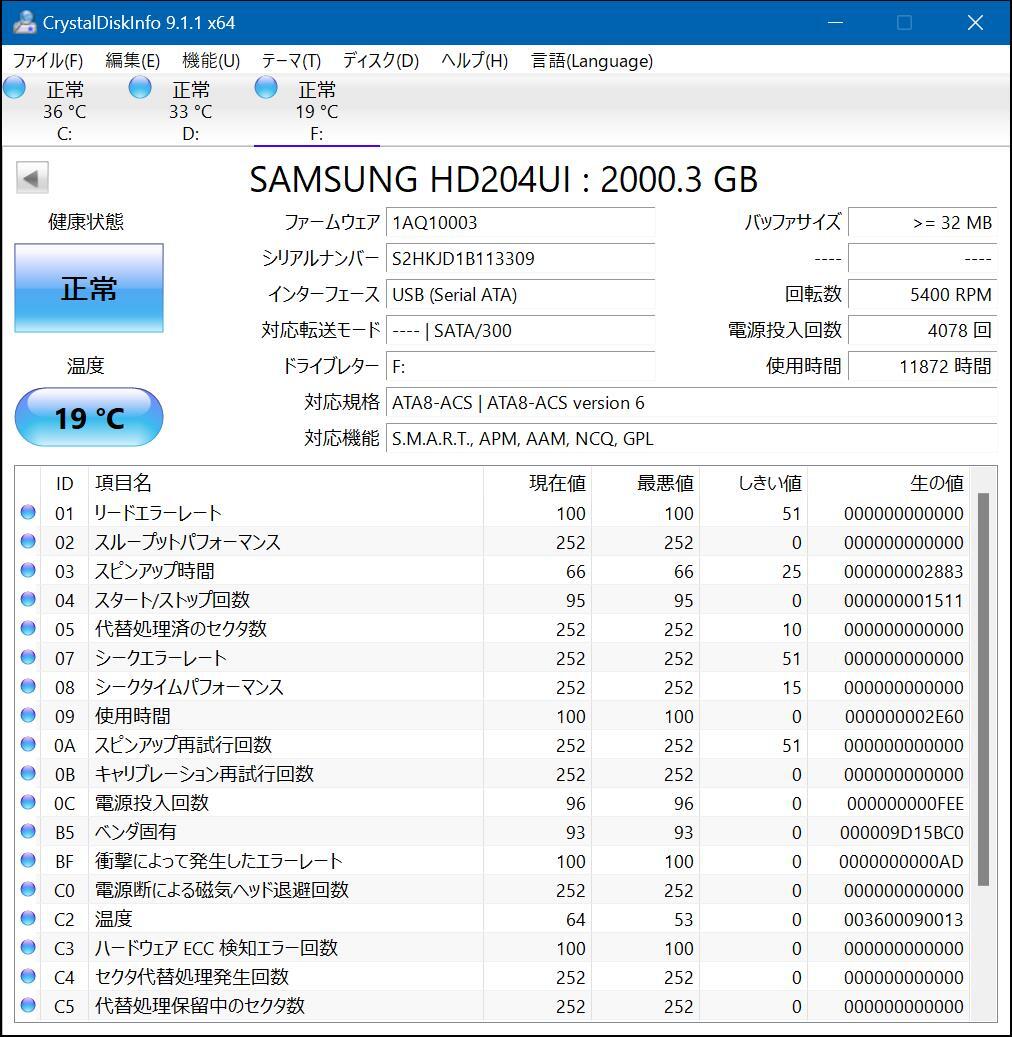
Task: Click the status icon for row 03 スピンアップ時間
Action: click(x=28, y=570)
